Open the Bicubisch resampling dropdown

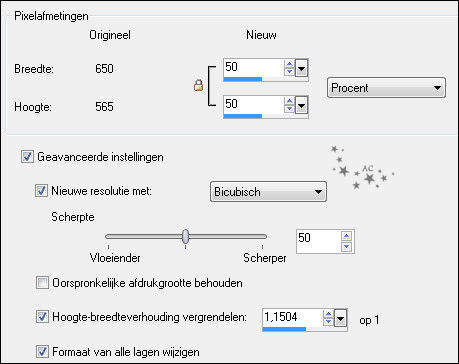coord(268,192)
